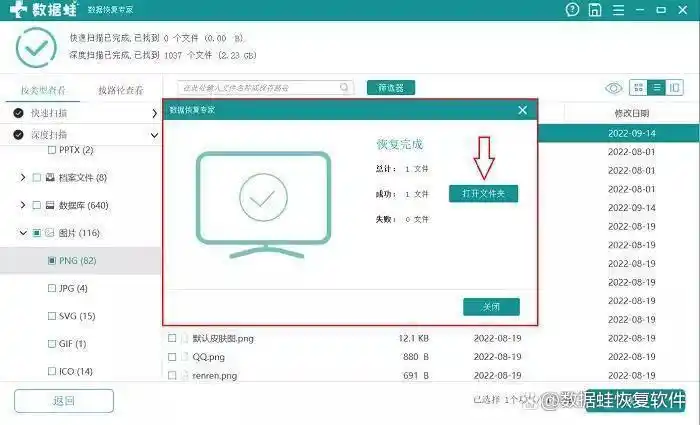The height and width of the screenshot is (425, 700).
Task: Check the ICO (14) checkbox
Action: pos(52,371)
